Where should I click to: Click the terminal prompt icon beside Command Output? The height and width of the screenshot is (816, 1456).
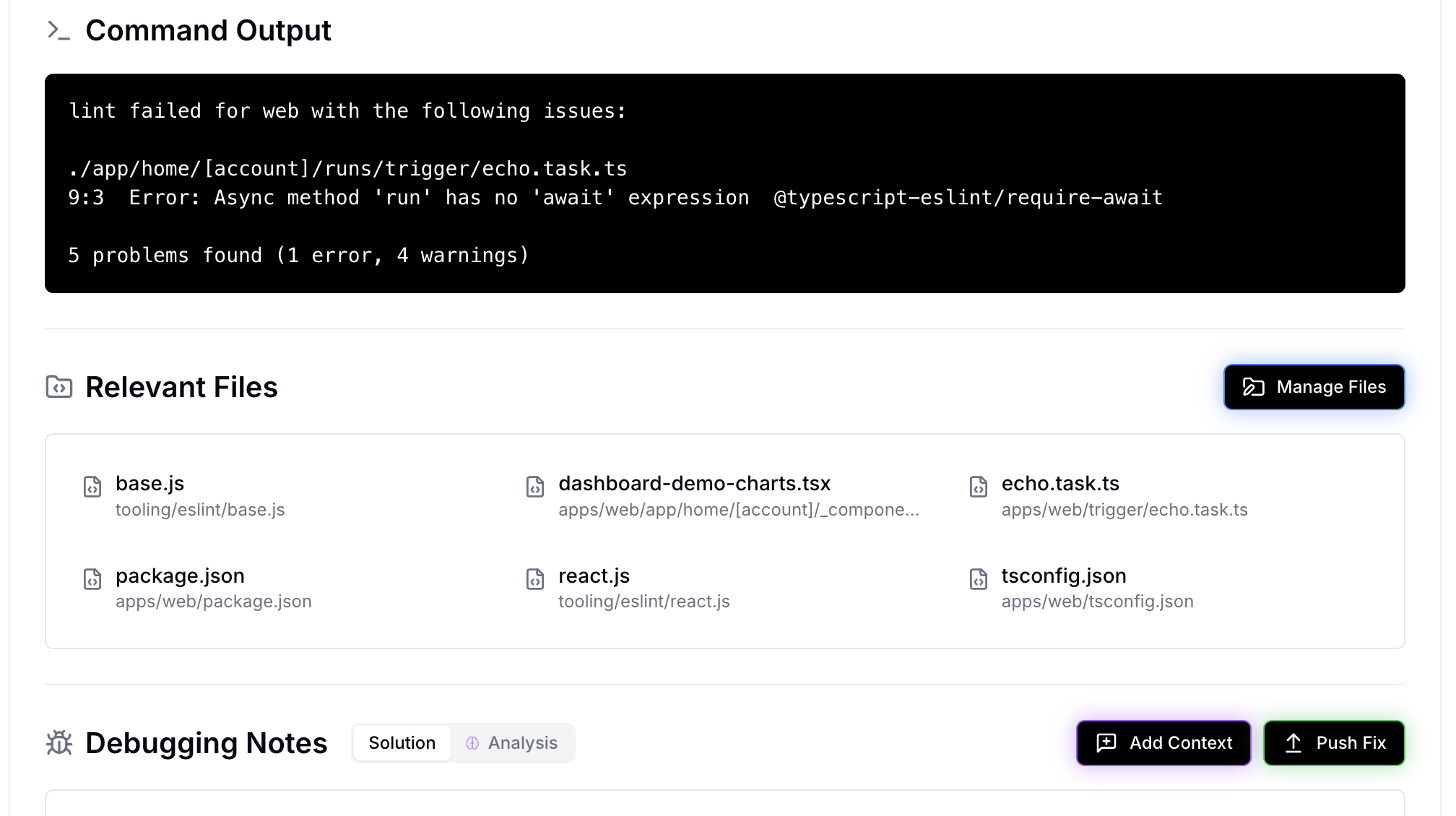coord(58,30)
